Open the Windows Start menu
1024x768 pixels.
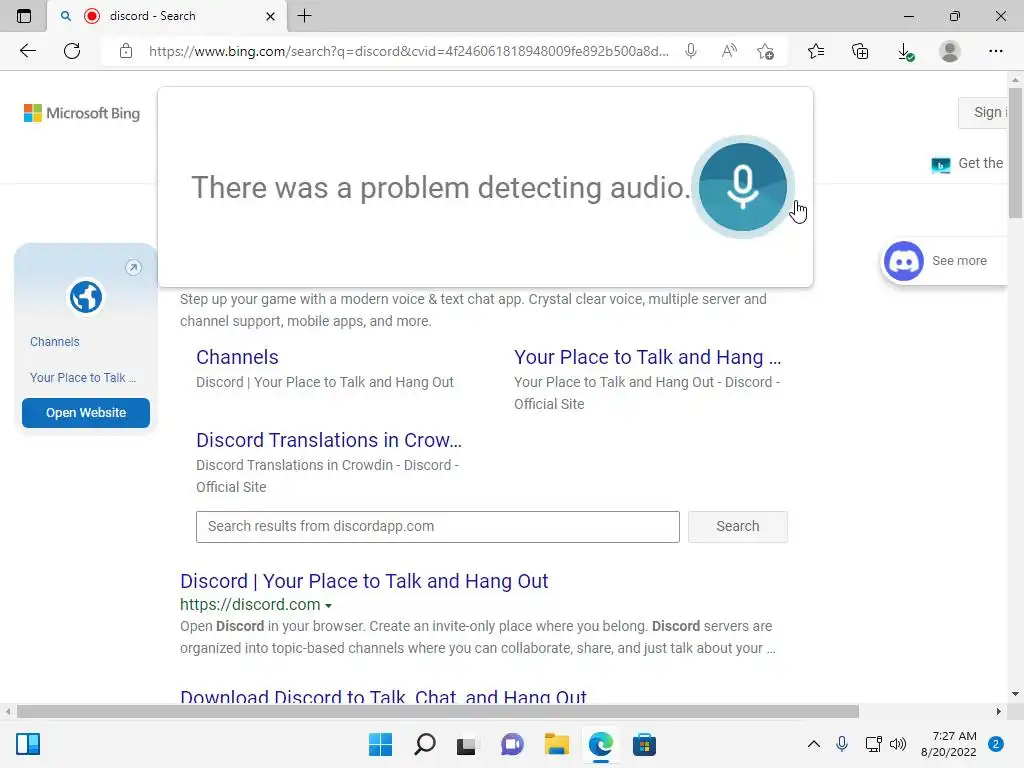click(x=380, y=744)
